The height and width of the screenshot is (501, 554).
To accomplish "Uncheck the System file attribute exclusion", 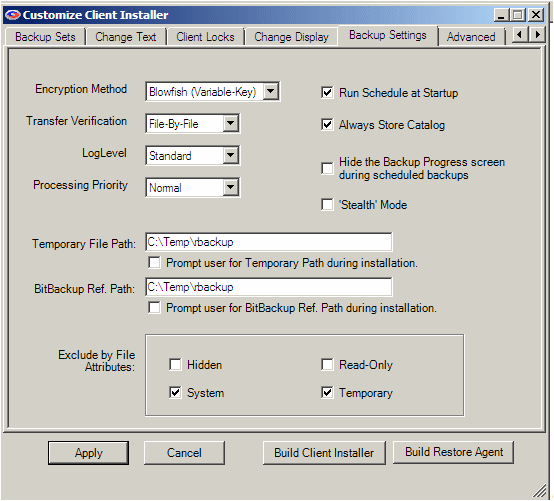I will (x=175, y=393).
